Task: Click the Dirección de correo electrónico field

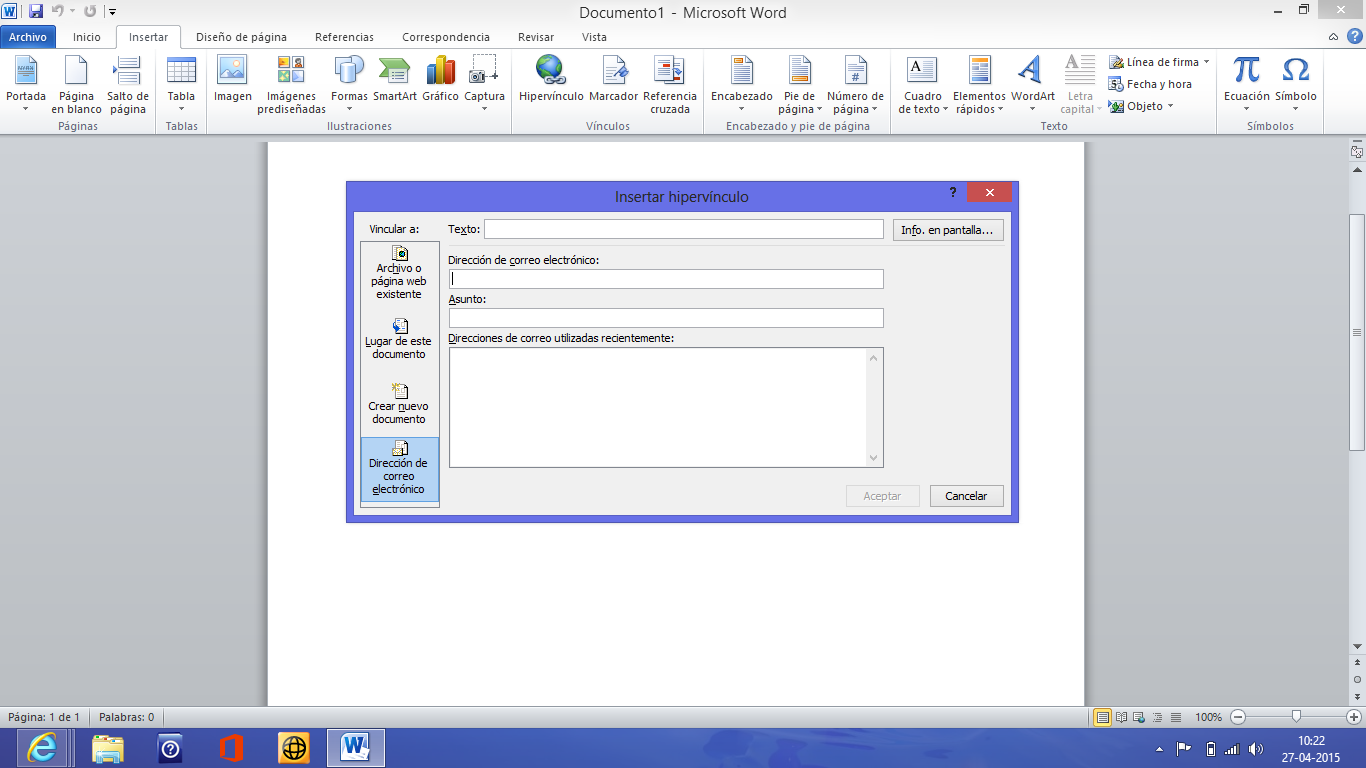Action: click(666, 279)
